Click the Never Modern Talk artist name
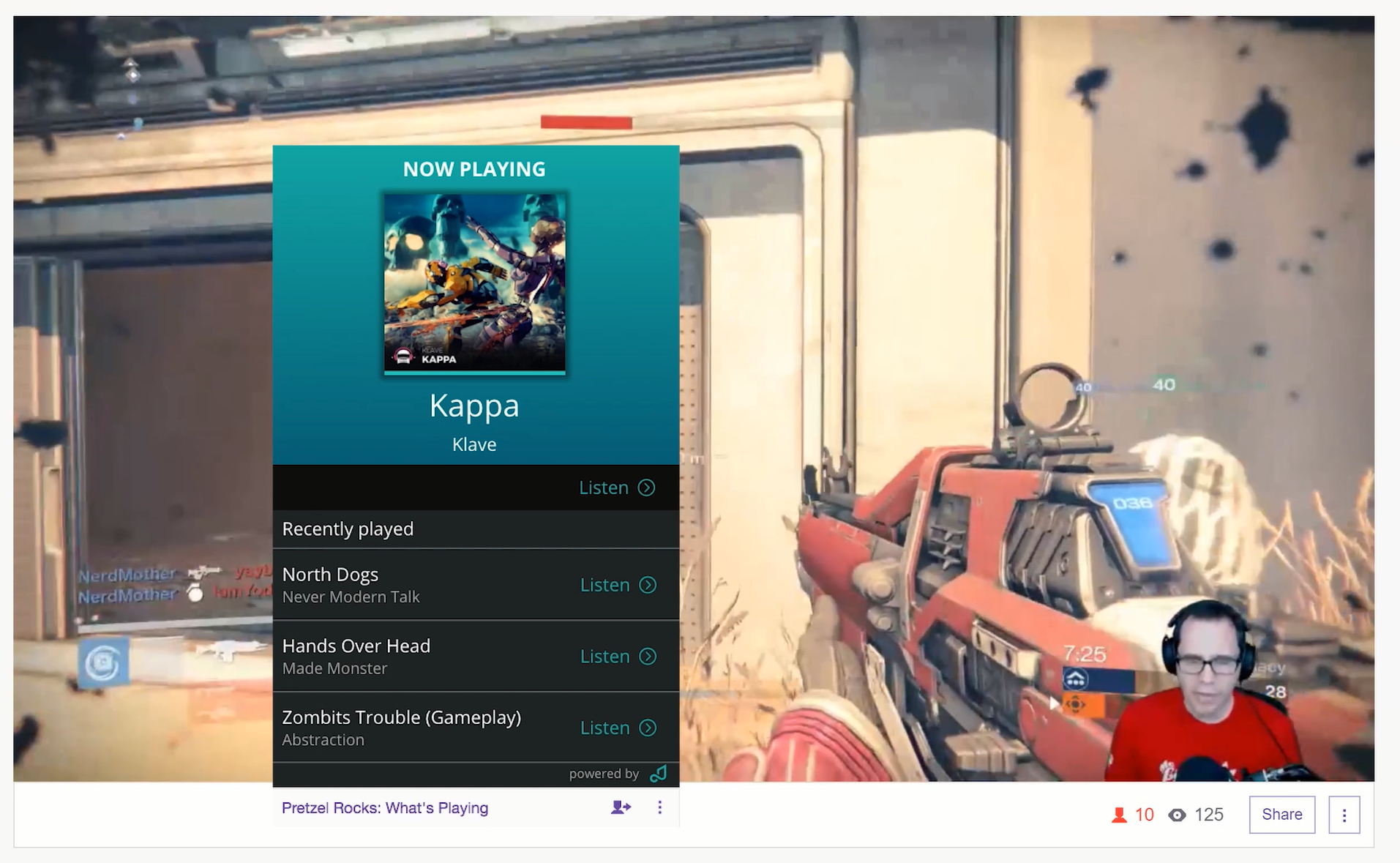Viewport: 1400px width, 863px height. pyautogui.click(x=351, y=597)
